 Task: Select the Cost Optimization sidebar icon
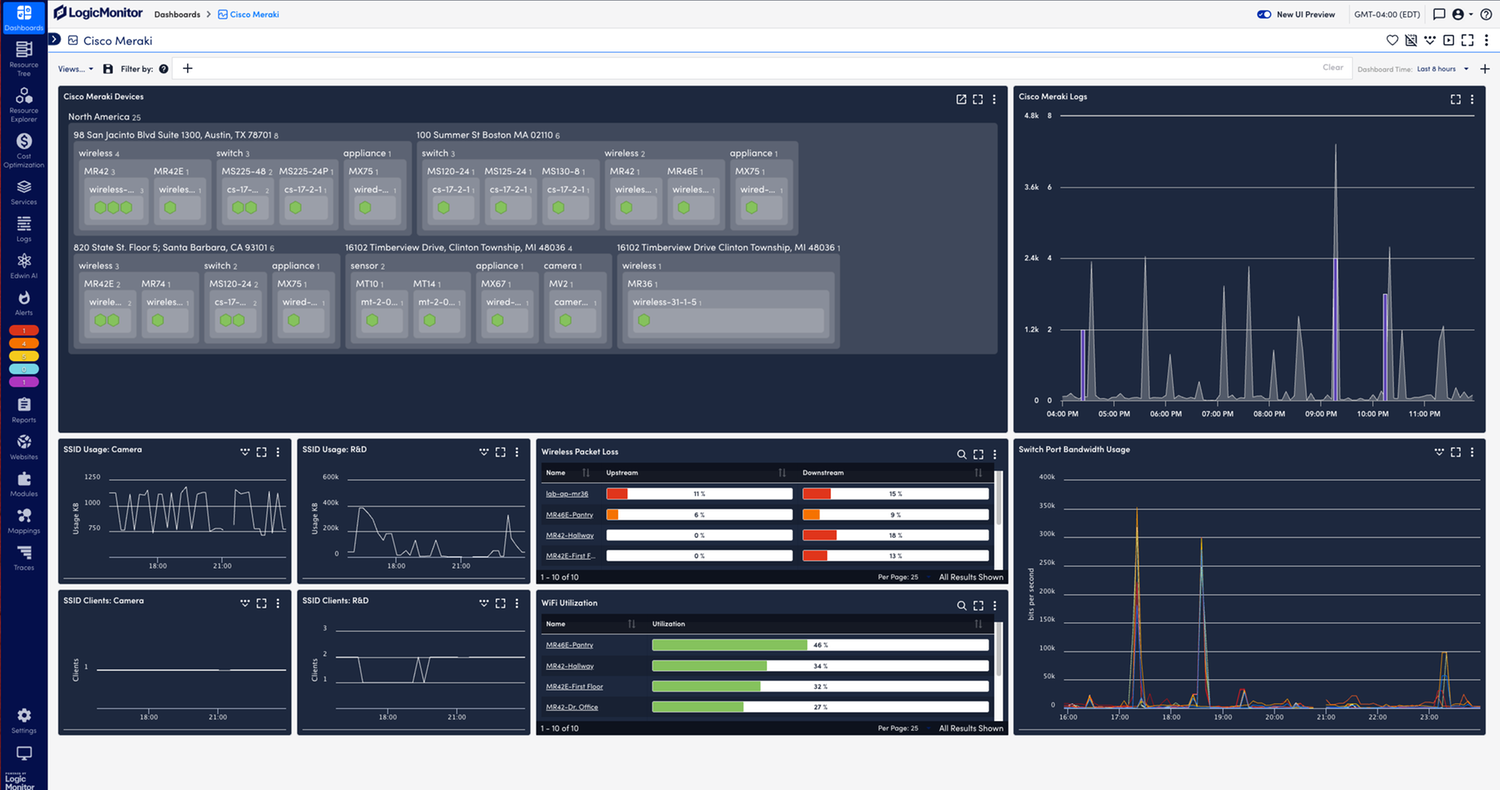click(x=23, y=146)
